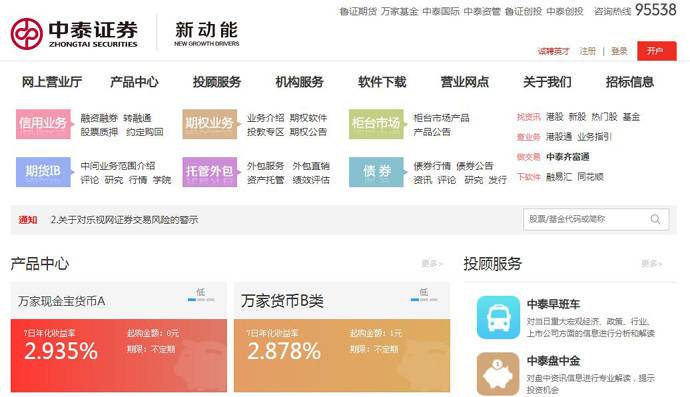
Task: Open 绩效评估 link
Action: [311, 180]
